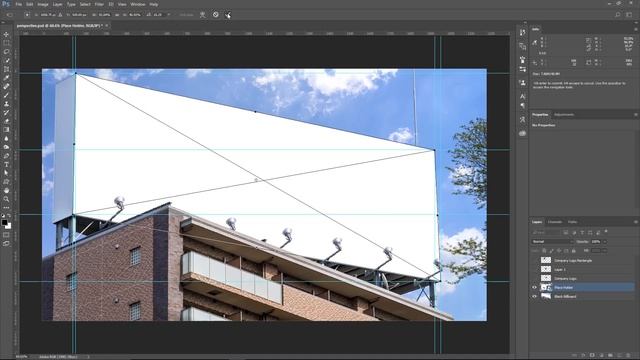Open the Filter menu
Image resolution: width=640 pixels, height=360 pixels.
click(x=99, y=4)
